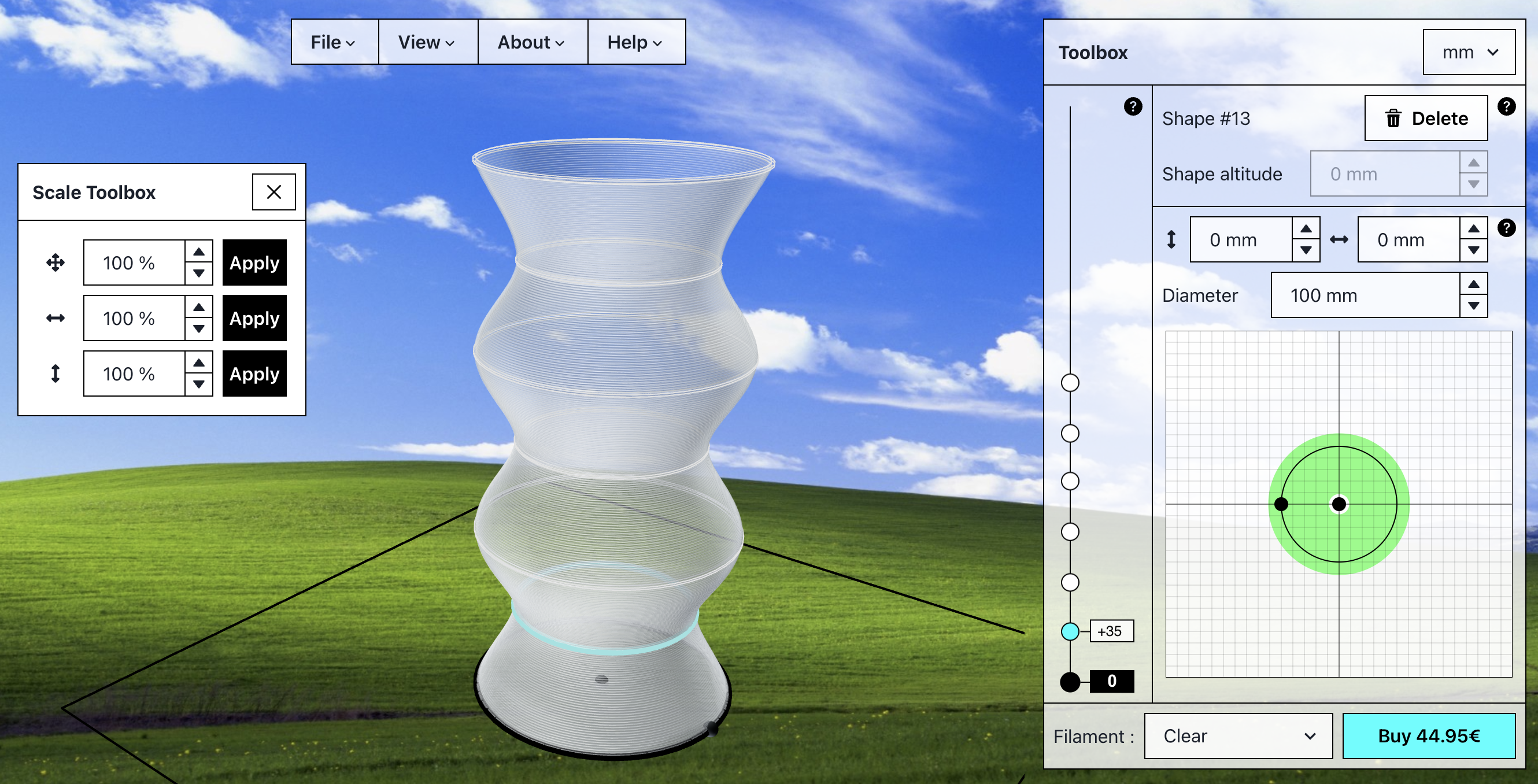This screenshot has height=784, width=1538.
Task: Decrease the Diameter value
Action: click(x=1473, y=306)
